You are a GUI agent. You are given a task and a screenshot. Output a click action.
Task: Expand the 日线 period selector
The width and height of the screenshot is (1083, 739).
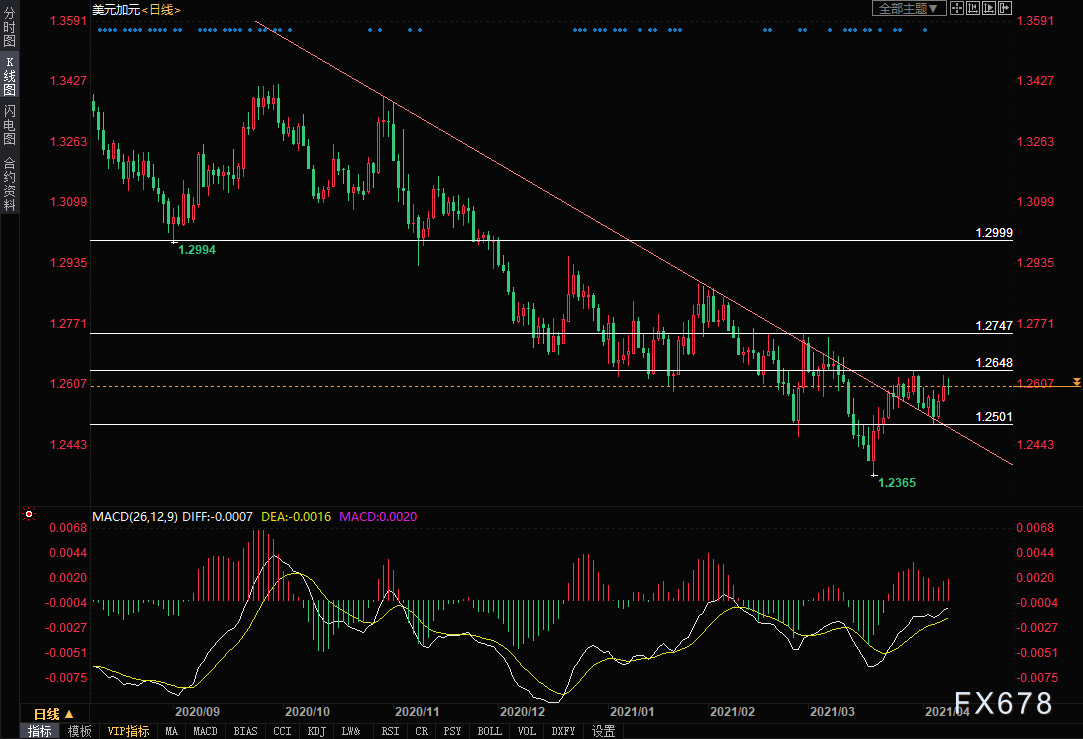[x=53, y=714]
